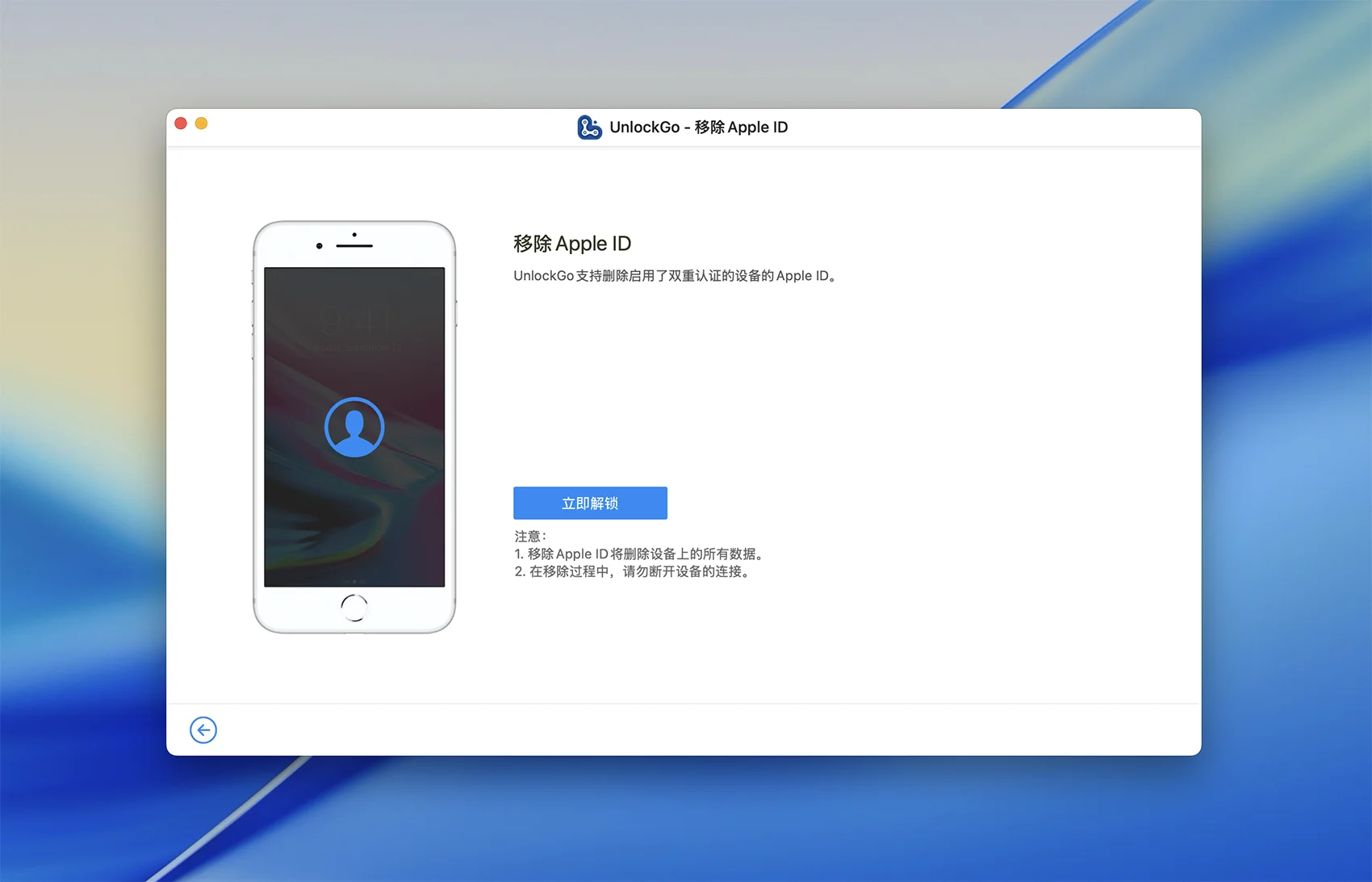1372x882 pixels.
Task: Click the page indicator dots on phone screen
Action: pyautogui.click(x=354, y=581)
